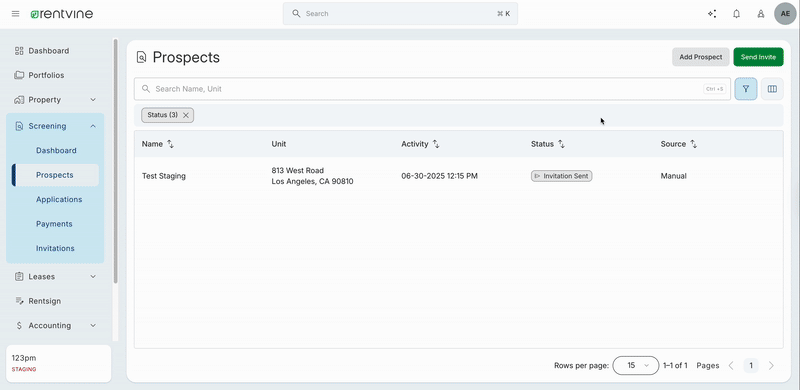
Task: Open the person icon in the header
Action: click(x=761, y=14)
